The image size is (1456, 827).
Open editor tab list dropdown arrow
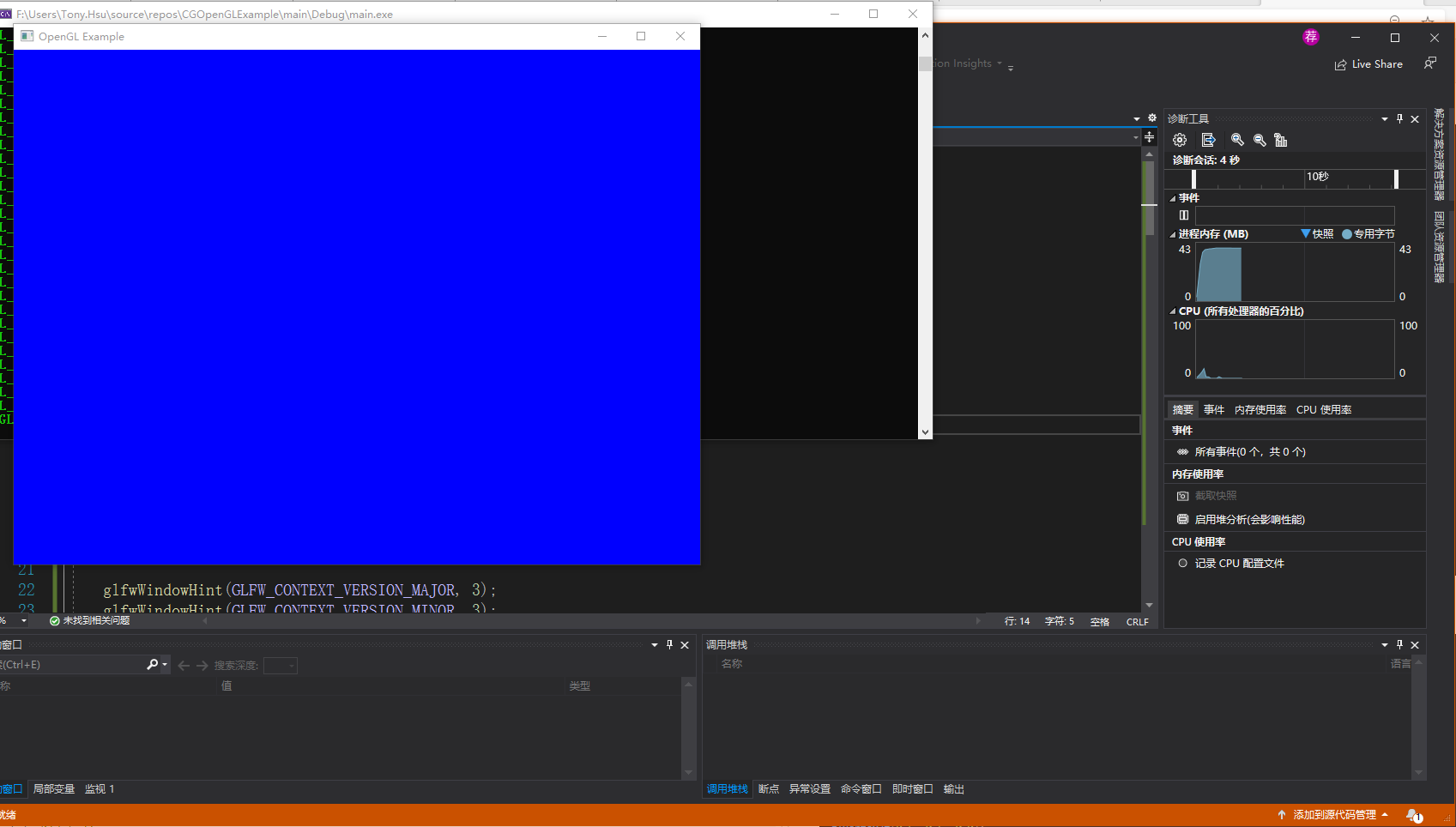point(1137,119)
